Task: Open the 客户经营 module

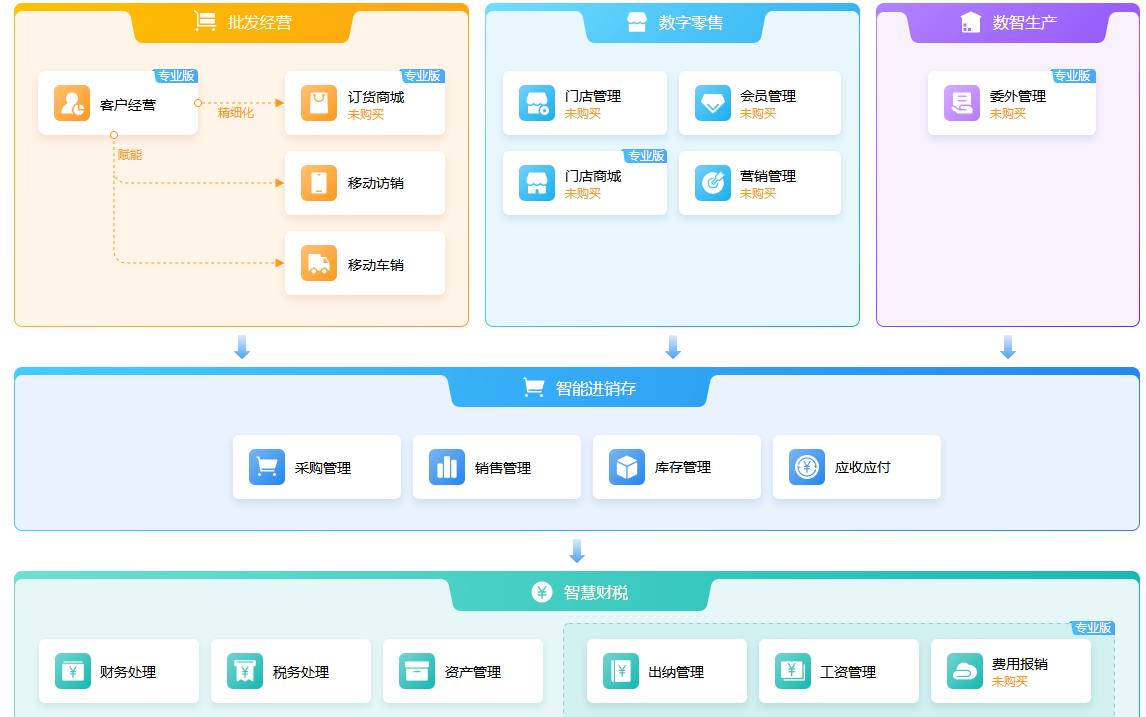Action: click(x=118, y=103)
